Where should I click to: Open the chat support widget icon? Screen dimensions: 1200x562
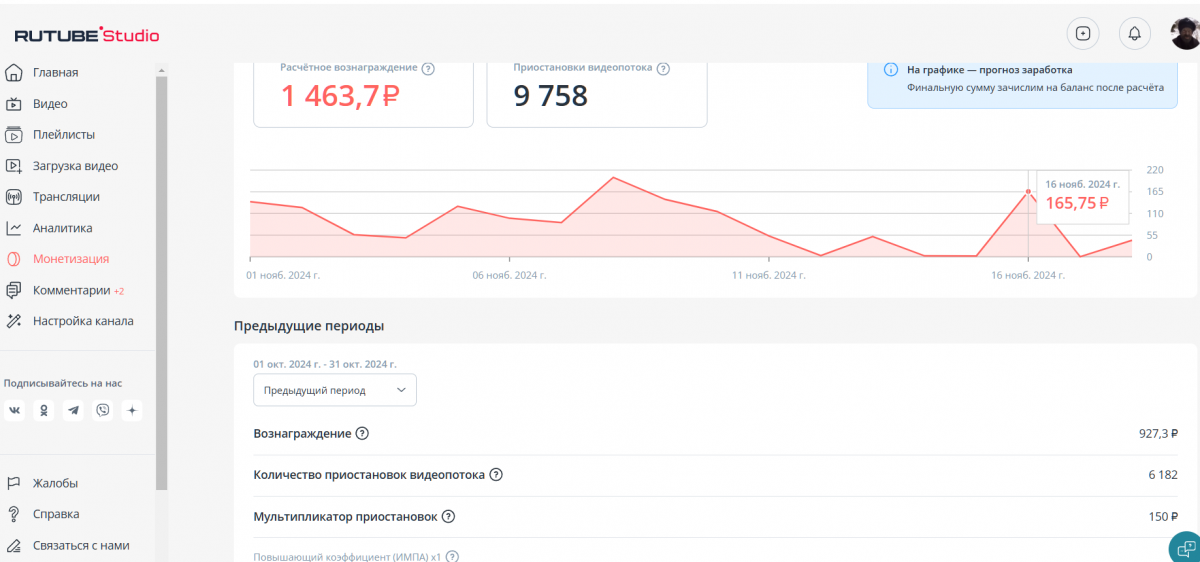point(1185,548)
